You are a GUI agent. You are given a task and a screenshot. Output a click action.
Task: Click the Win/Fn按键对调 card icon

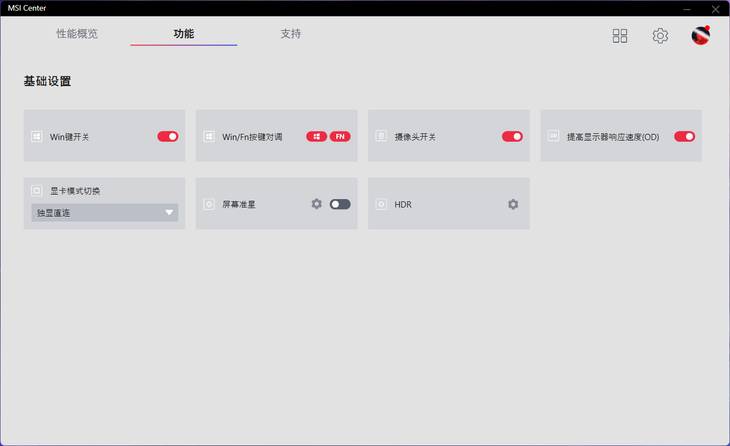click(209, 136)
